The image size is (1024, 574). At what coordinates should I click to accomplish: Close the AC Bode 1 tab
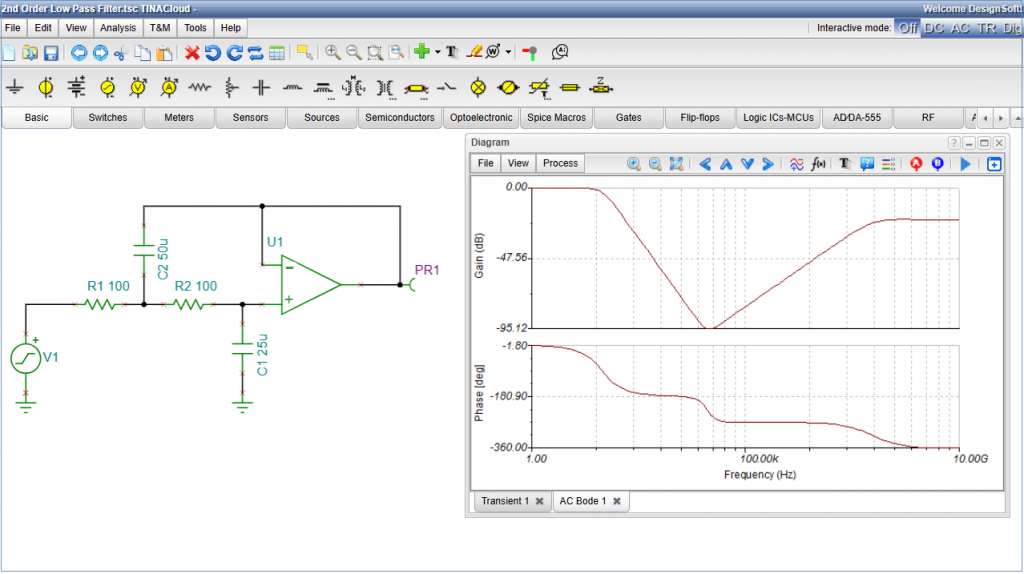click(617, 501)
